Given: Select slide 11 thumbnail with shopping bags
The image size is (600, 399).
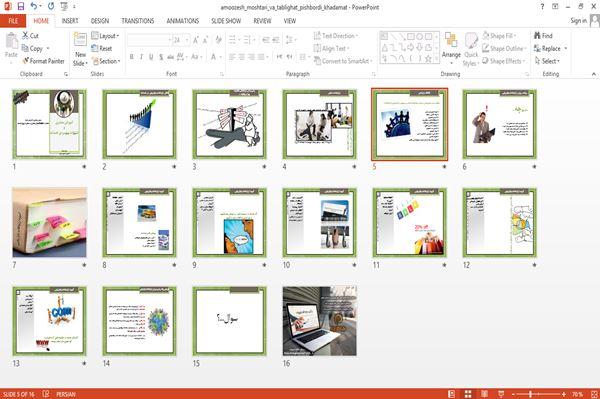Looking at the screenshot, I should (410, 222).
